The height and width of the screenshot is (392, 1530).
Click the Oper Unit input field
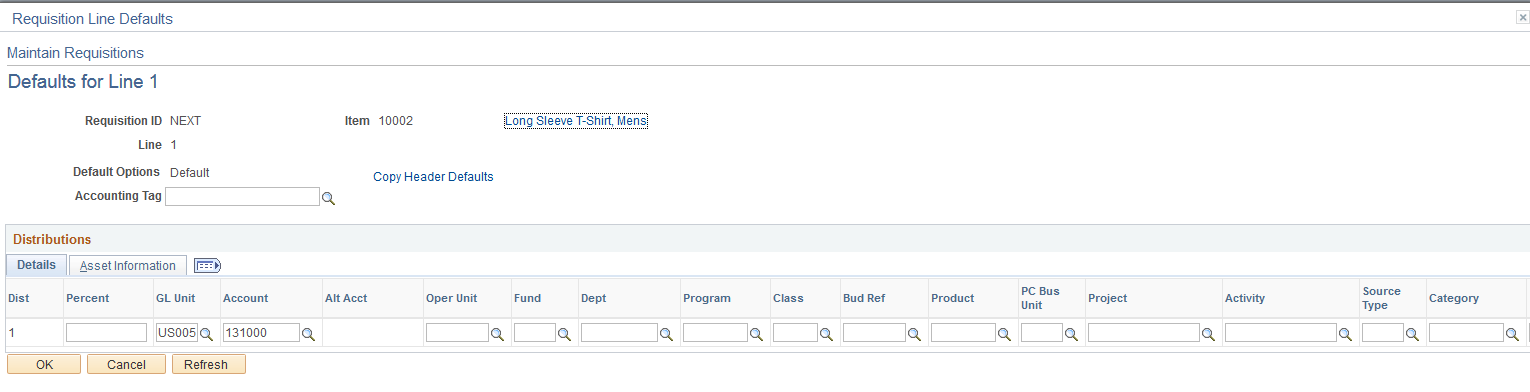457,333
